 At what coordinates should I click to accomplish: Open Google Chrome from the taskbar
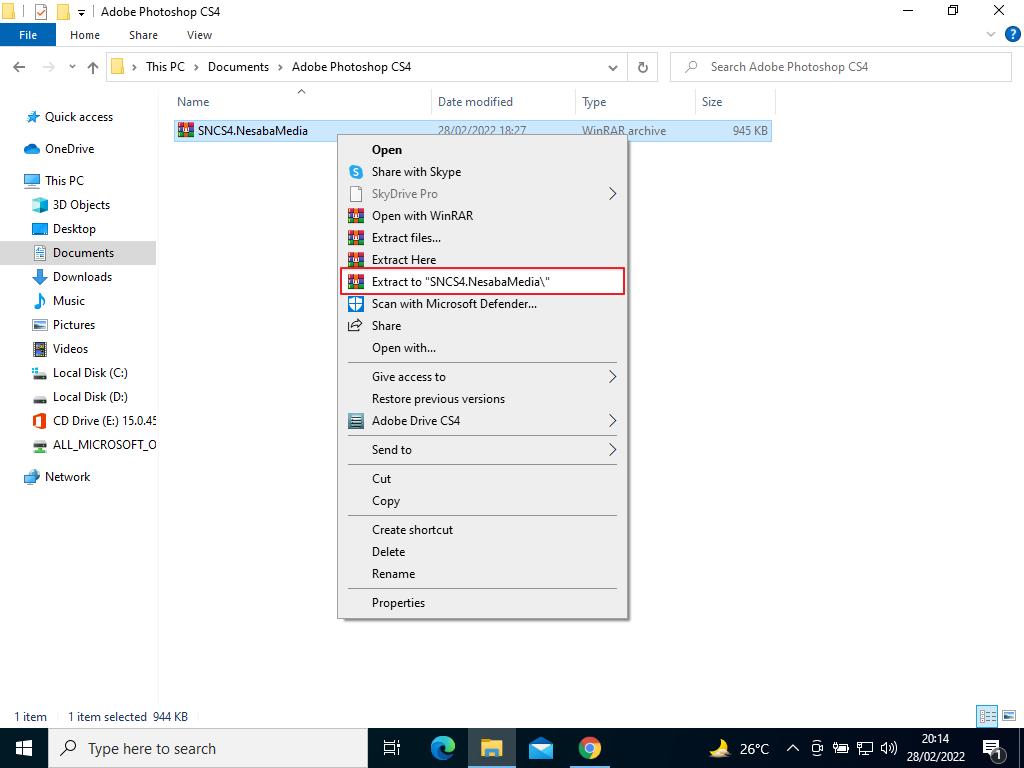[x=590, y=748]
